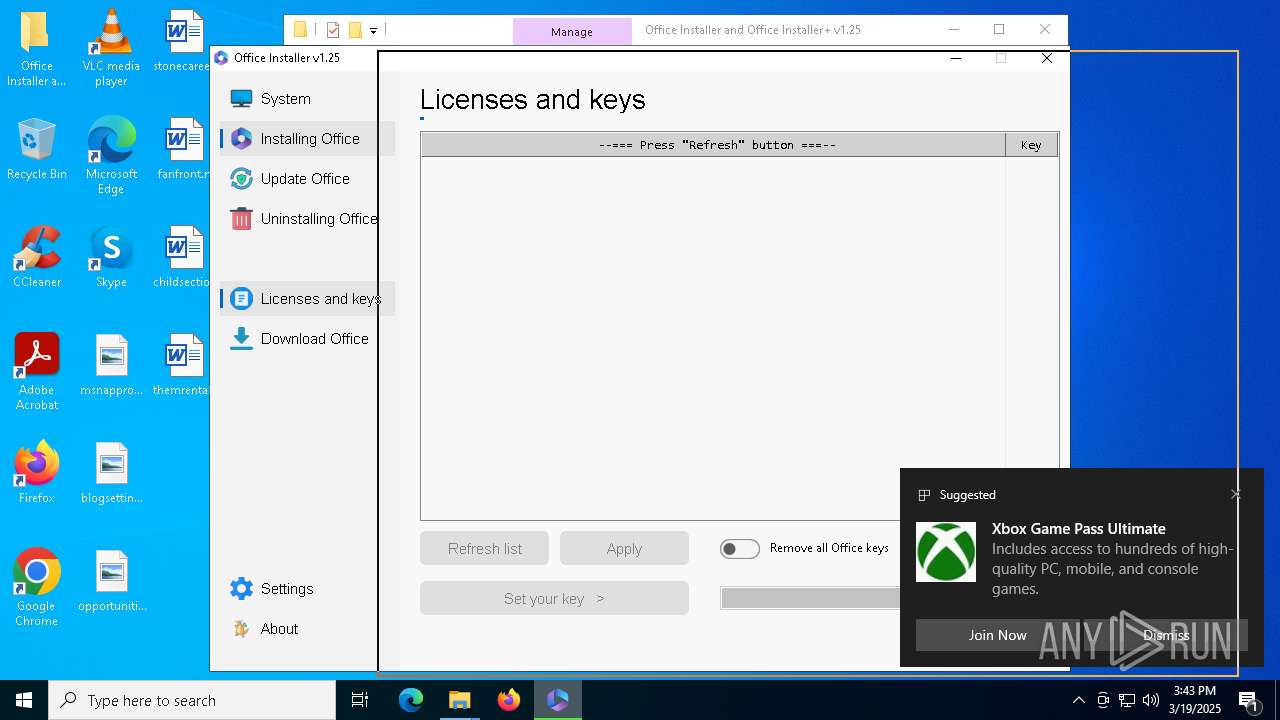
Task: Select themrenta Word document on desktop
Action: click(x=182, y=365)
